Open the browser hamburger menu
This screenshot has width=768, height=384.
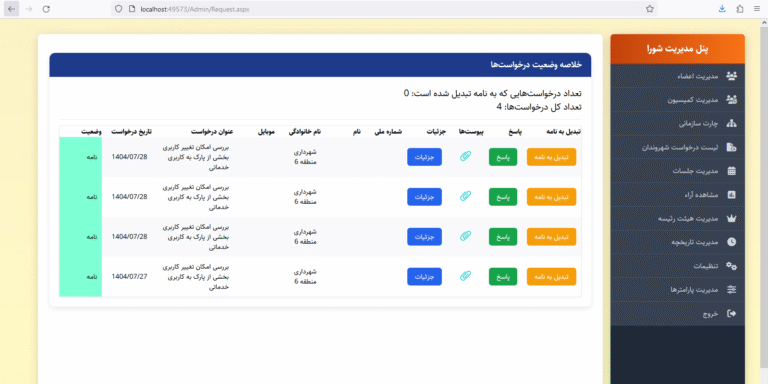point(757,9)
